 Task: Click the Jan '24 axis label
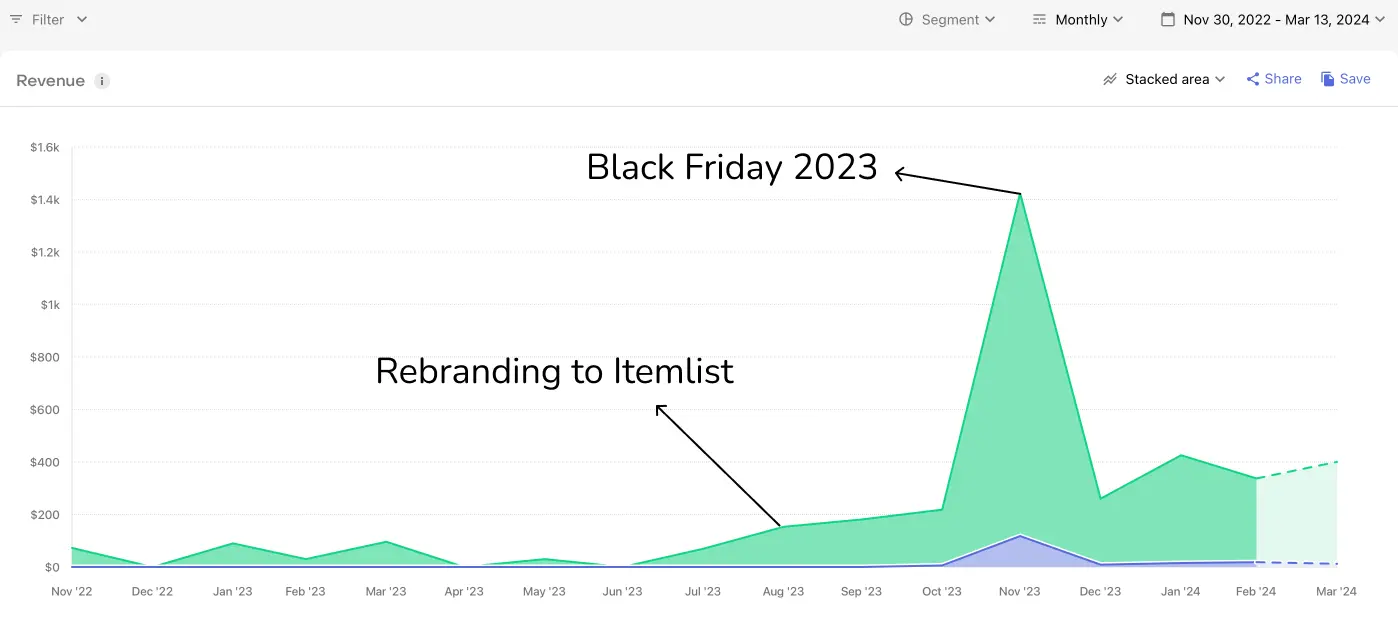pos(1180,591)
